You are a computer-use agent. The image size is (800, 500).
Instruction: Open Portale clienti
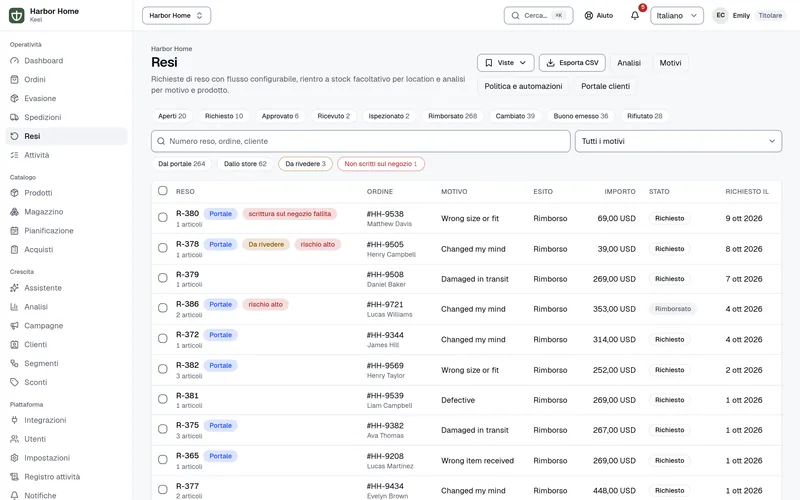point(606,86)
